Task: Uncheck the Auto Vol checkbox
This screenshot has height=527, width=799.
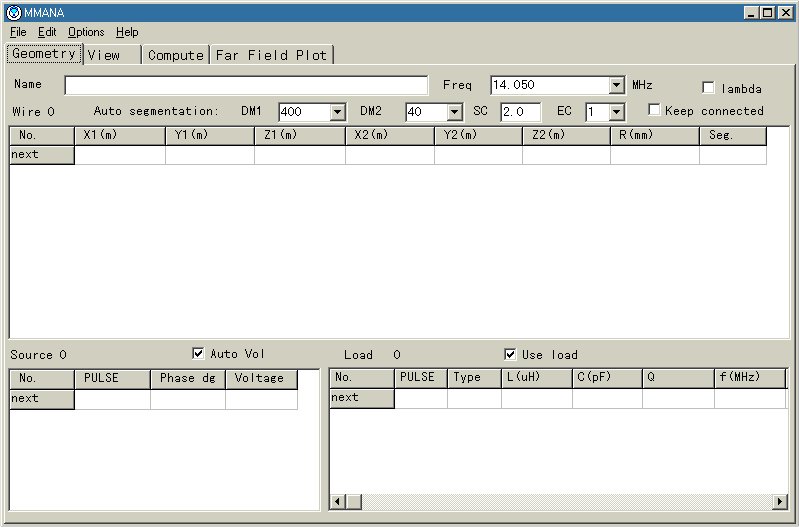Action: tap(198, 353)
